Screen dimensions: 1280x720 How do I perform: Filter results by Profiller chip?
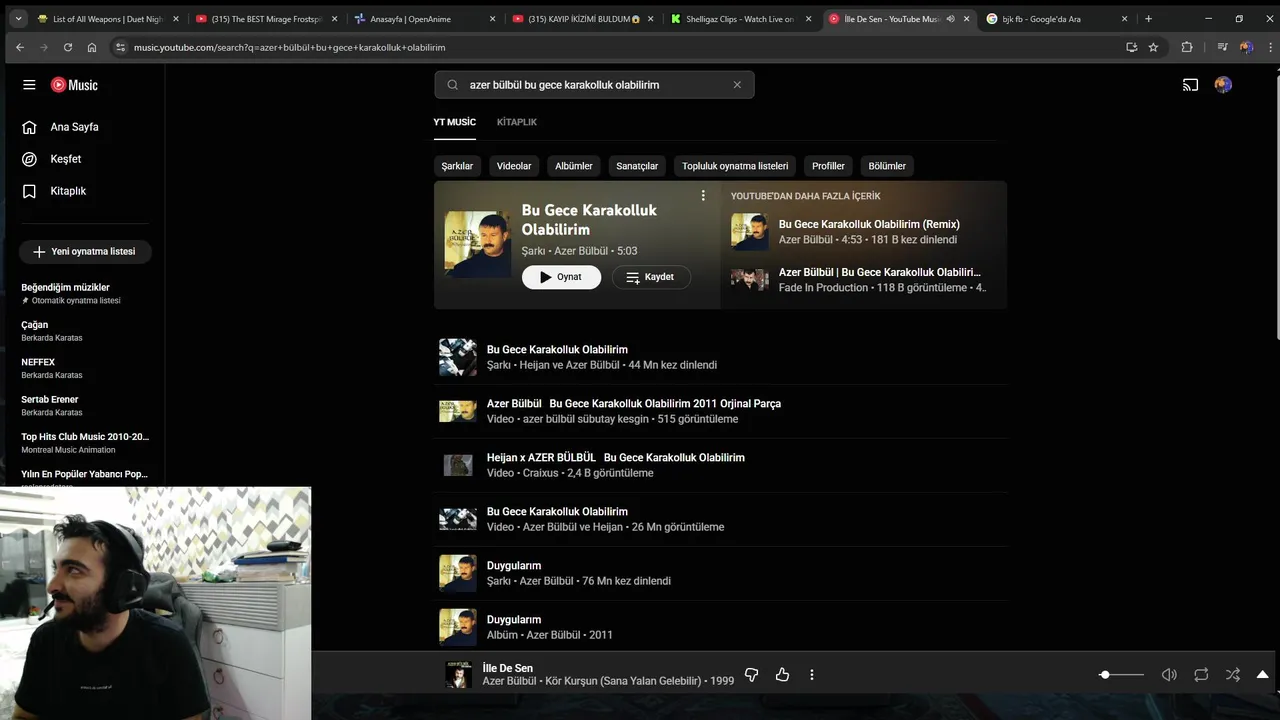(828, 166)
